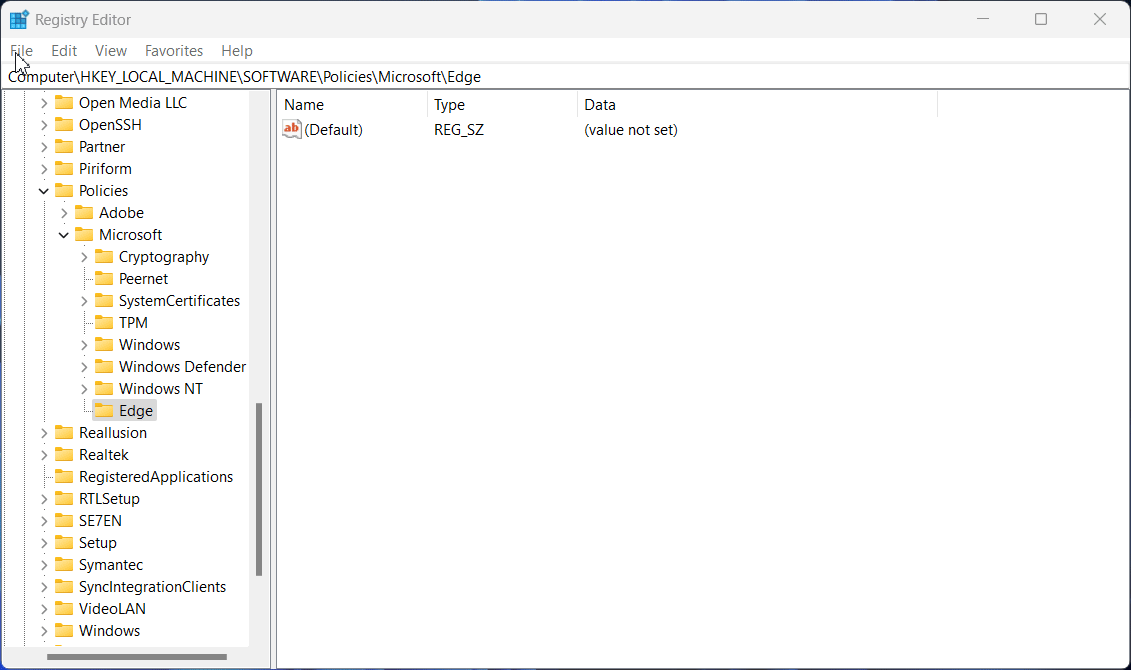Image resolution: width=1131 pixels, height=670 pixels.
Task: Click the (Default) string value icon
Action: pos(291,130)
